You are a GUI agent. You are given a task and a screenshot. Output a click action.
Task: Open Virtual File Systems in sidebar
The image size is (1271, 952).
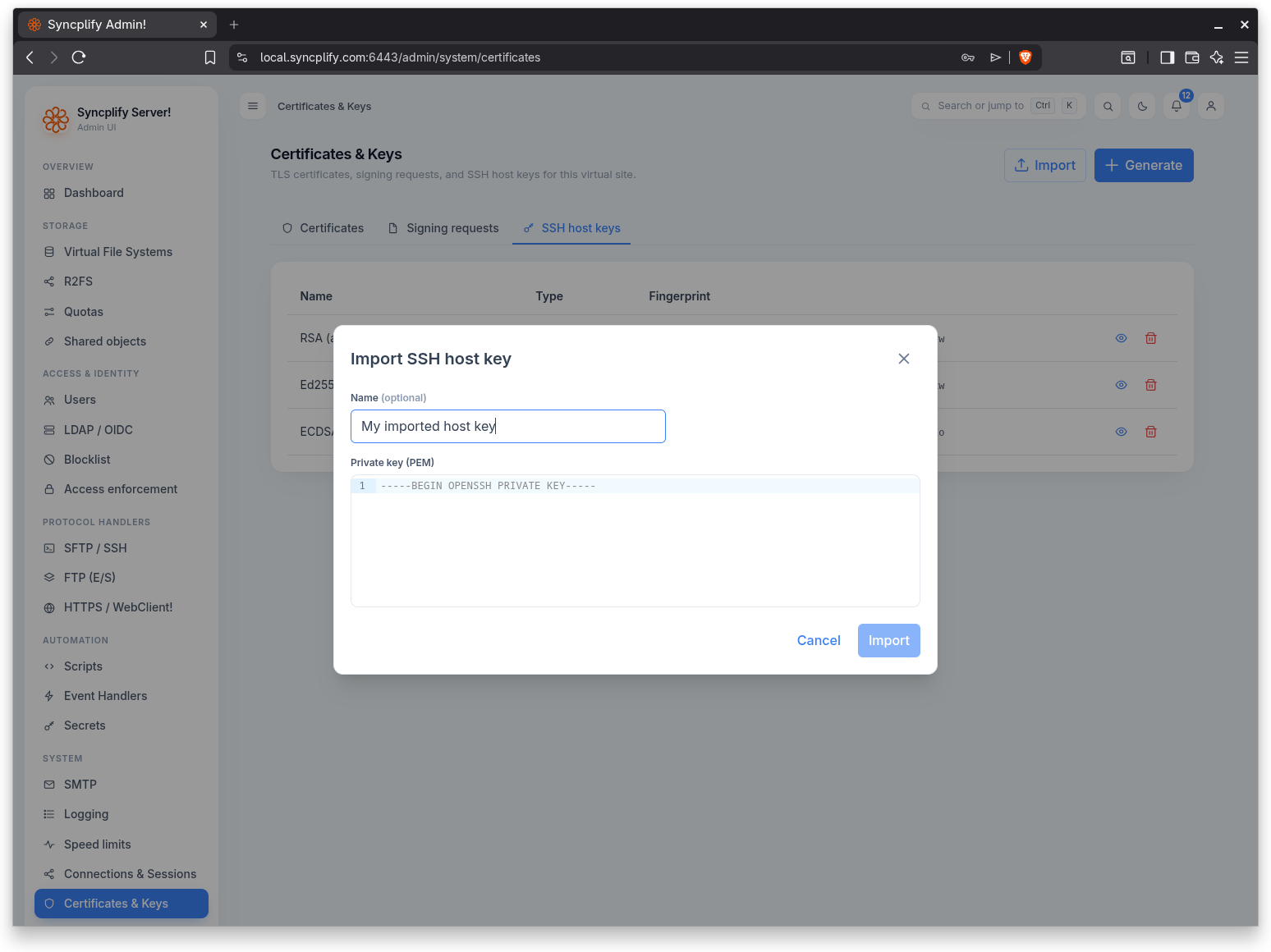coord(122,252)
